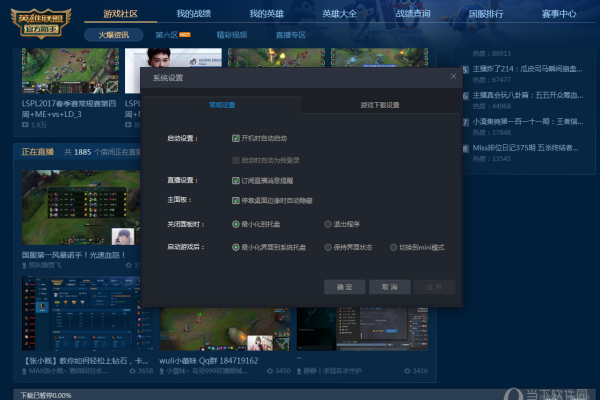Image resolution: width=600 pixels, height=400 pixels.
Task: Open the 我的战绩 tab
Action: [193, 14]
